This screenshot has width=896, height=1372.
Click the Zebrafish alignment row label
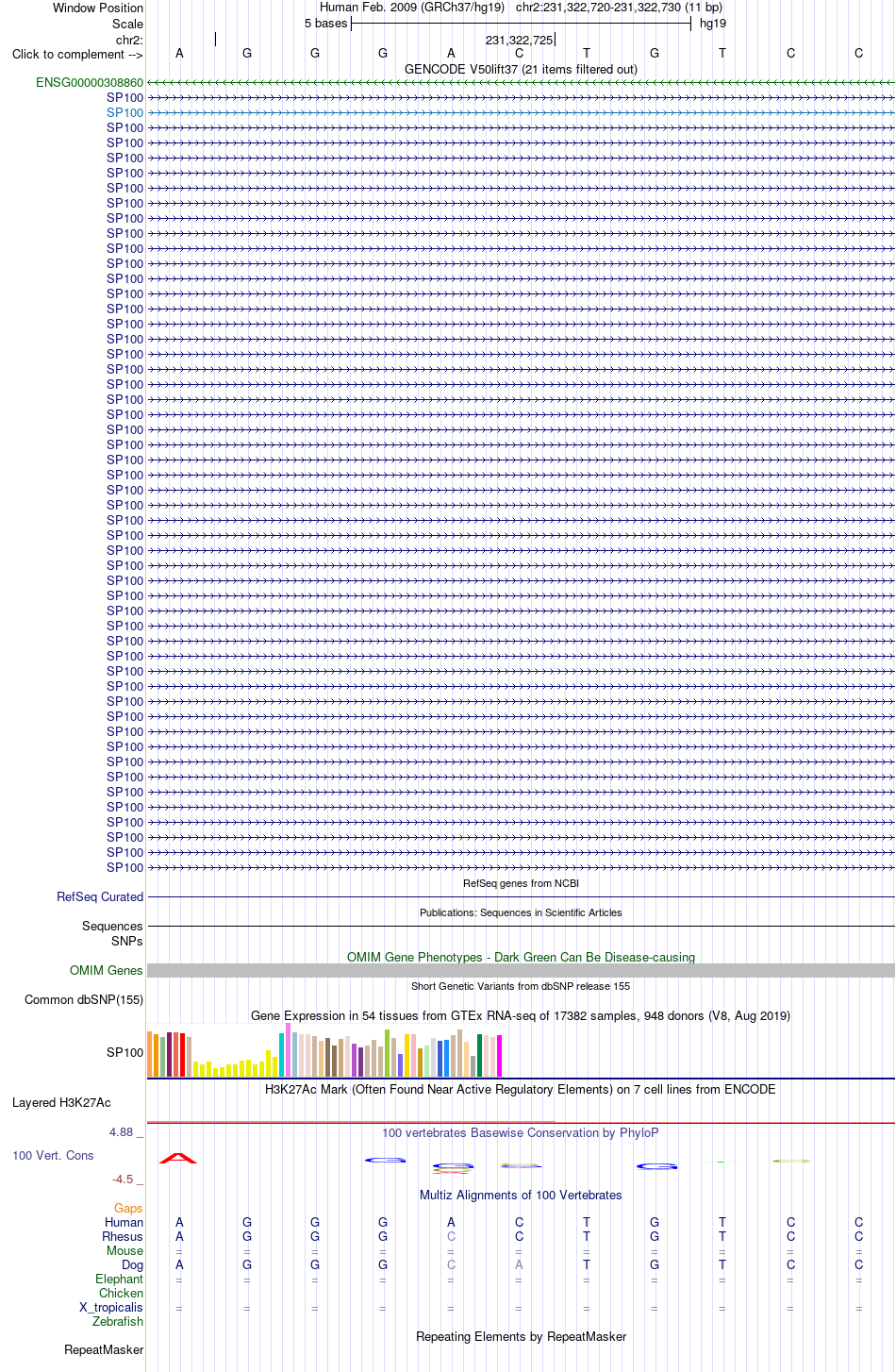coord(119,1322)
